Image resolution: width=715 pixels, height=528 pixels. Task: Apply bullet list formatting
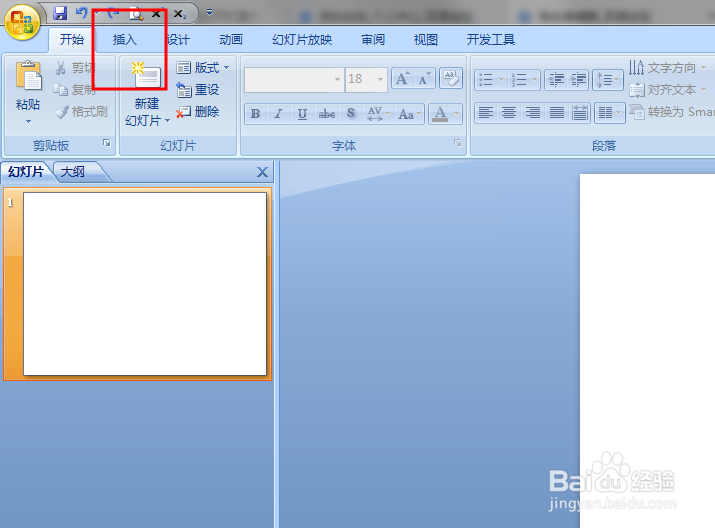tap(486, 79)
